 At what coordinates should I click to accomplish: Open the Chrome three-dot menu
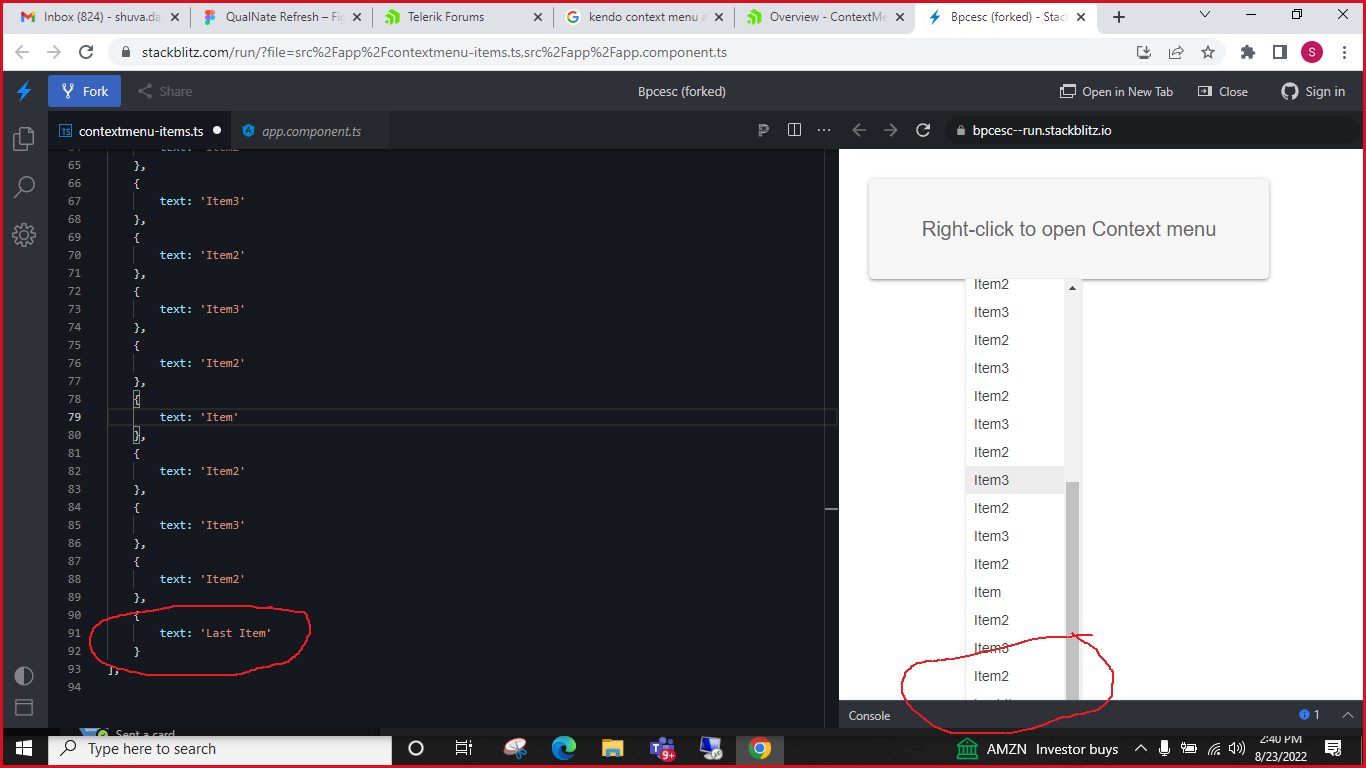click(1344, 52)
